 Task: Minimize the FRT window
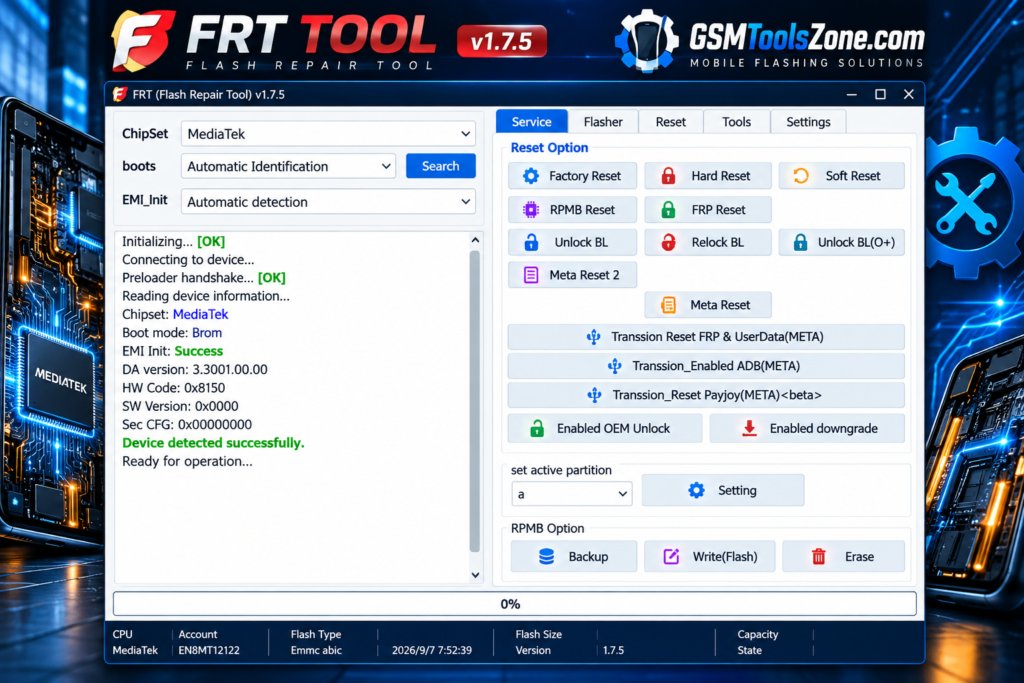pyautogui.click(x=852, y=95)
